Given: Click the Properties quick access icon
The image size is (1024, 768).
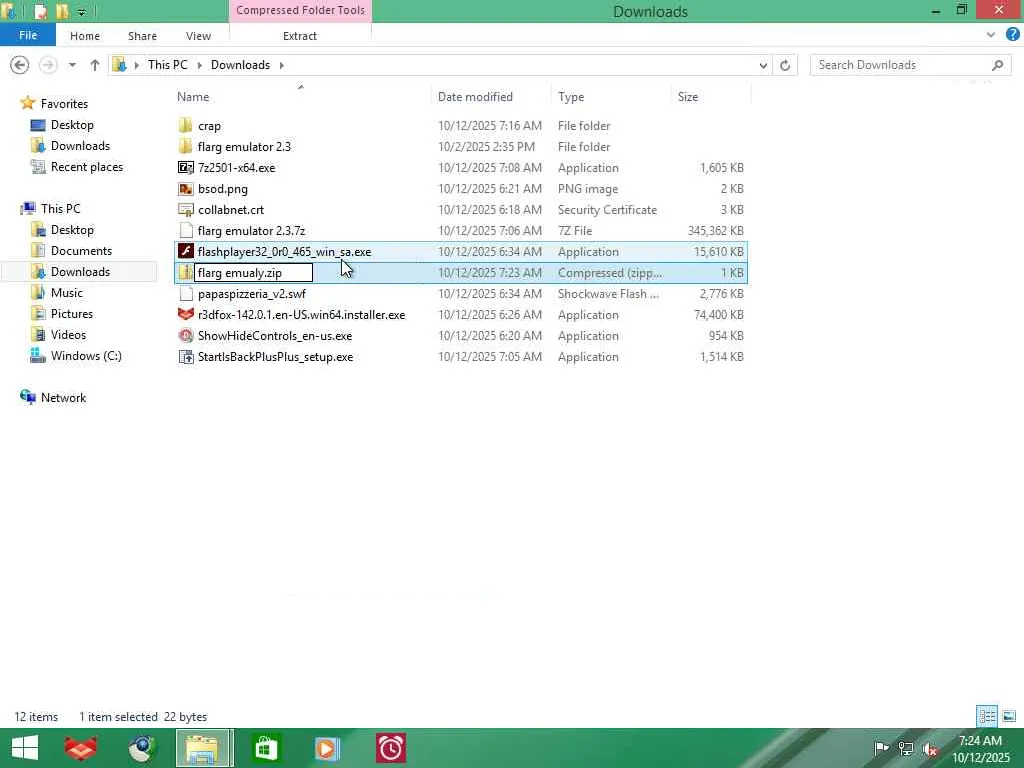Looking at the screenshot, I should coord(40,11).
